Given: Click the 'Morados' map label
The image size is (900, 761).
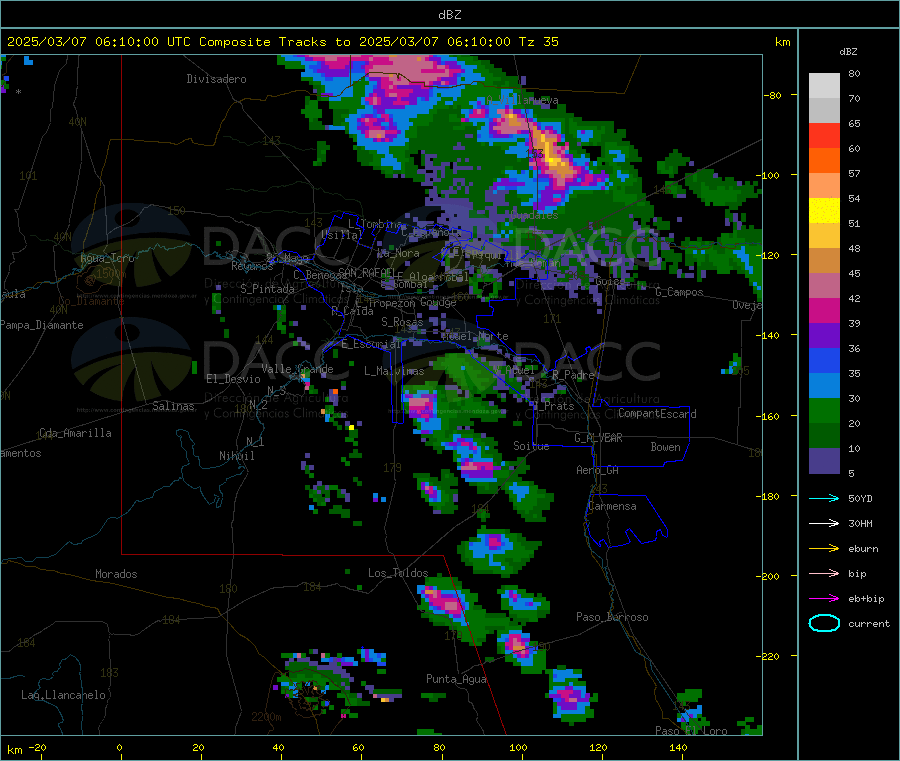Looking at the screenshot, I should click(116, 574).
